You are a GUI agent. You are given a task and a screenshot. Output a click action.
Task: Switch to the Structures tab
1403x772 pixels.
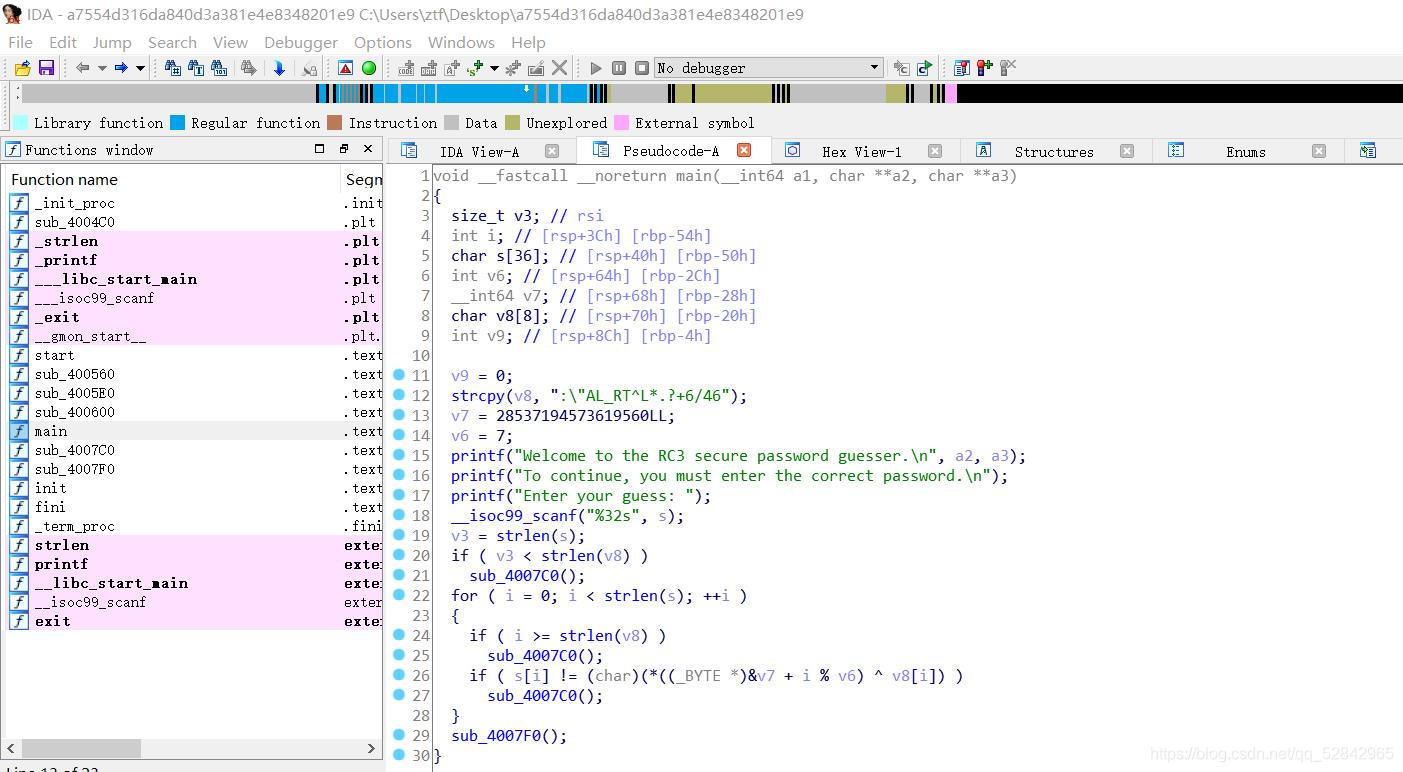click(1054, 151)
